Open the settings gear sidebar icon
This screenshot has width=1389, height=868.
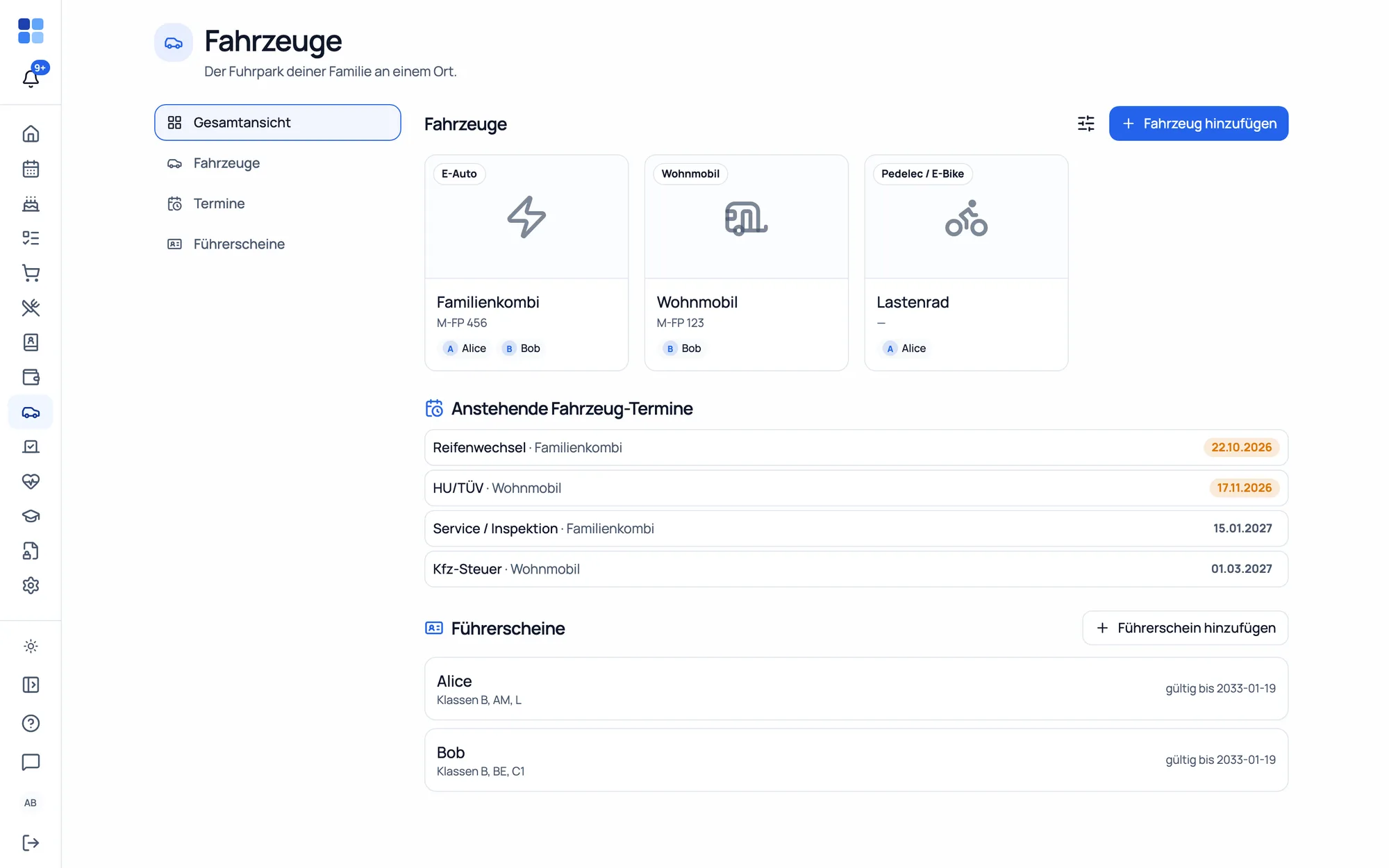point(31,585)
